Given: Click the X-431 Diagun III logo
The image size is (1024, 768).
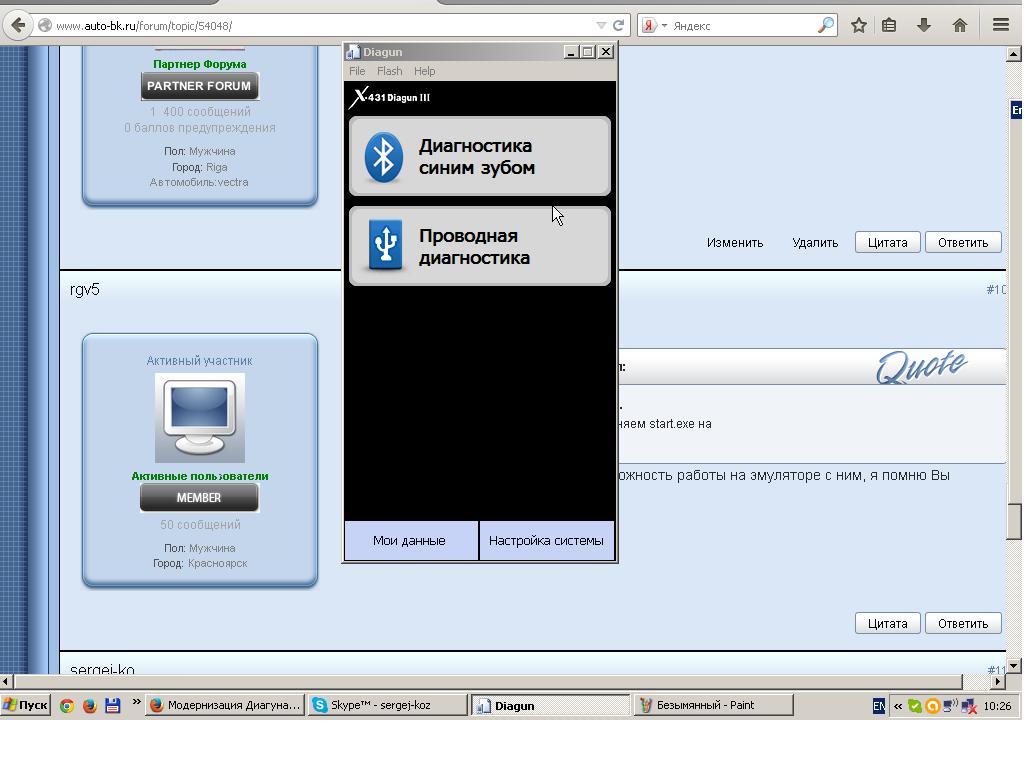Looking at the screenshot, I should pyautogui.click(x=390, y=97).
